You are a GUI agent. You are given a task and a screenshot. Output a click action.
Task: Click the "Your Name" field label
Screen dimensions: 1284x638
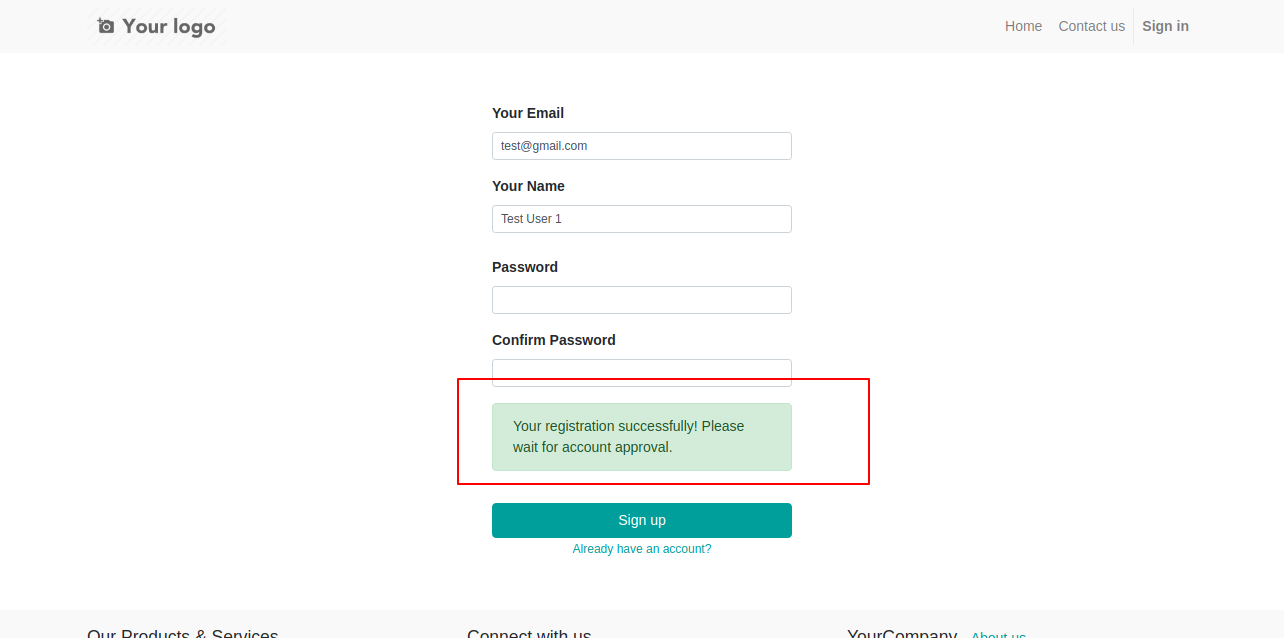[528, 186]
